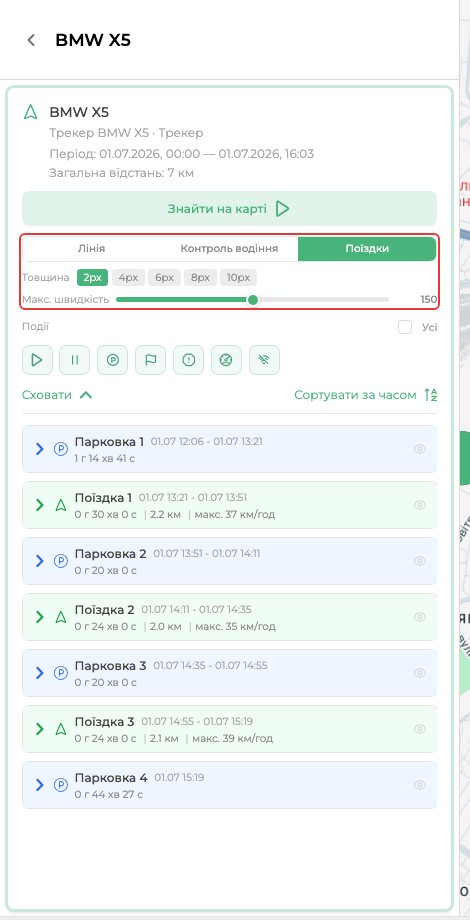Toggle visibility eye for Парковка 4
The image size is (470, 920).
pos(420,785)
